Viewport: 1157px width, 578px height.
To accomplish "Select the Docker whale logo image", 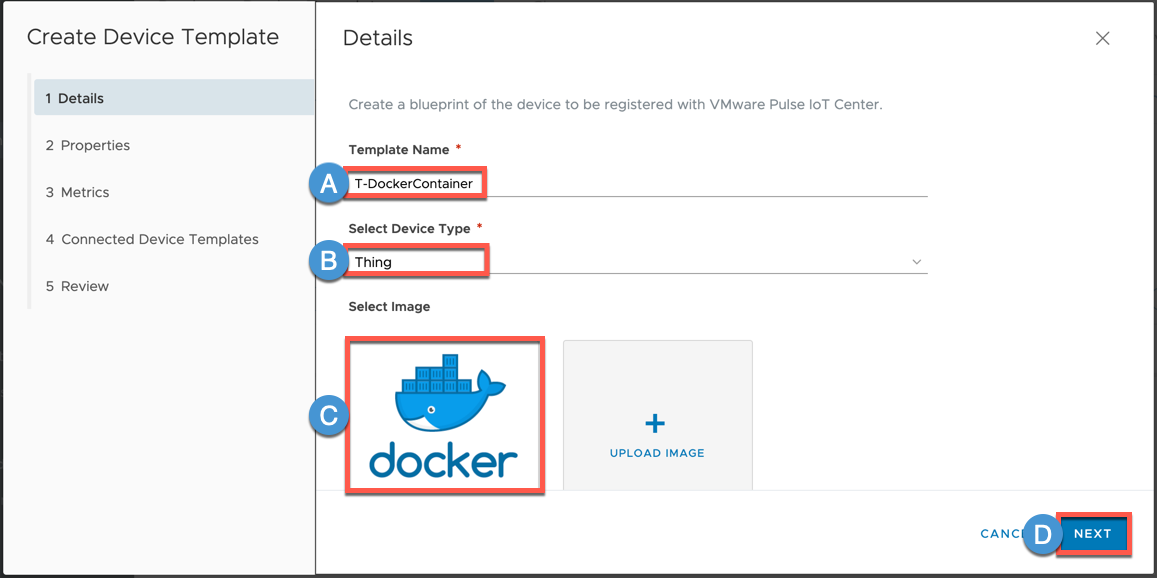I will pos(444,414).
